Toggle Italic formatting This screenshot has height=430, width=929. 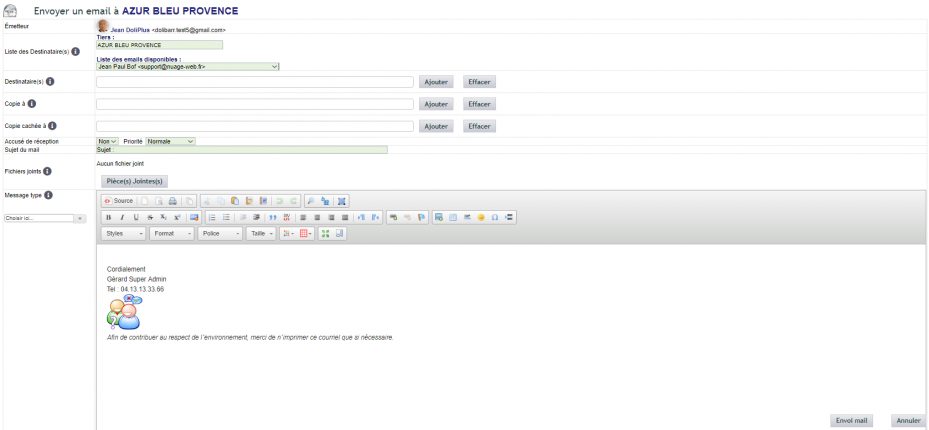coord(122,217)
